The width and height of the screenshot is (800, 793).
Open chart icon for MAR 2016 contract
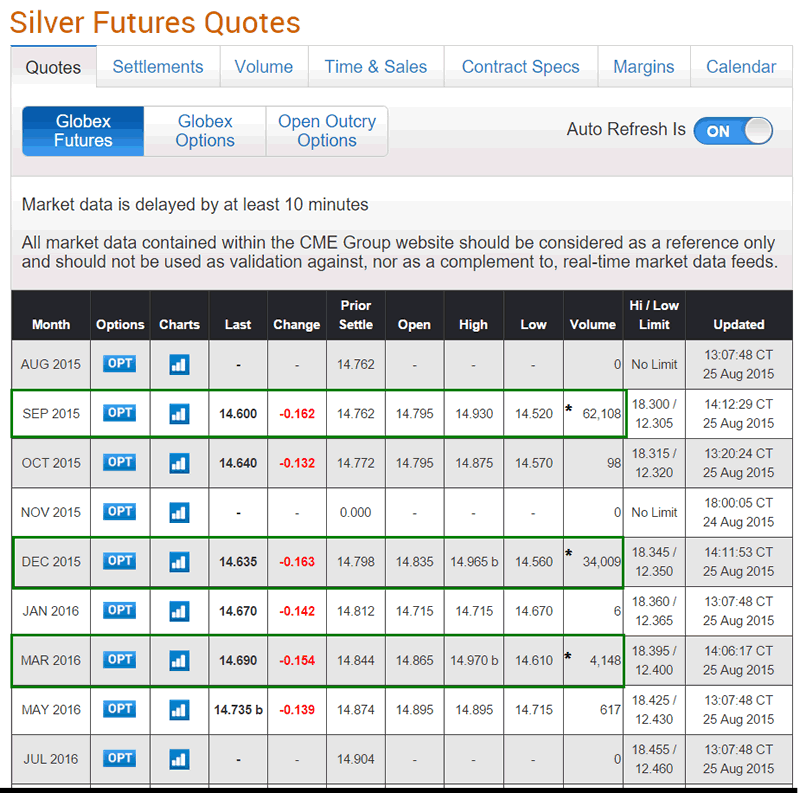pos(179,660)
